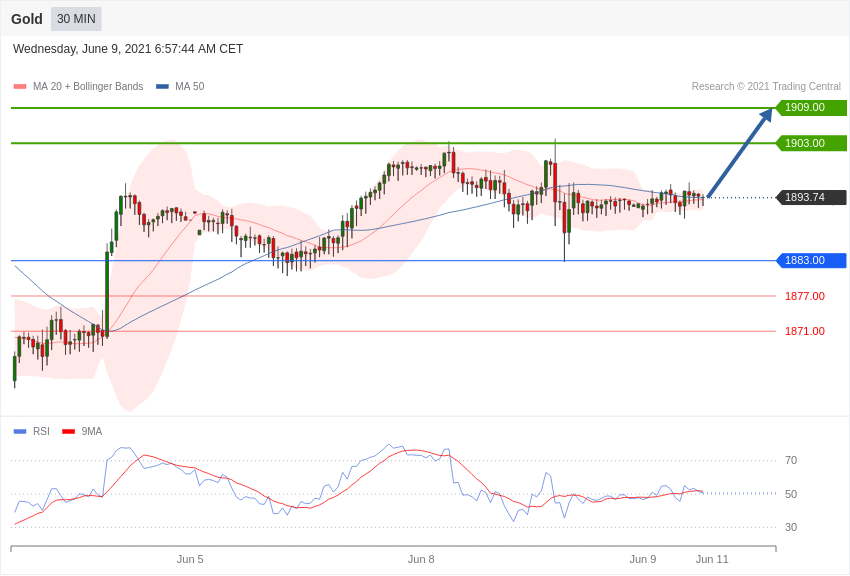The width and height of the screenshot is (850, 576).
Task: Click the 30 MIN timeframe badge
Action: coord(76,19)
